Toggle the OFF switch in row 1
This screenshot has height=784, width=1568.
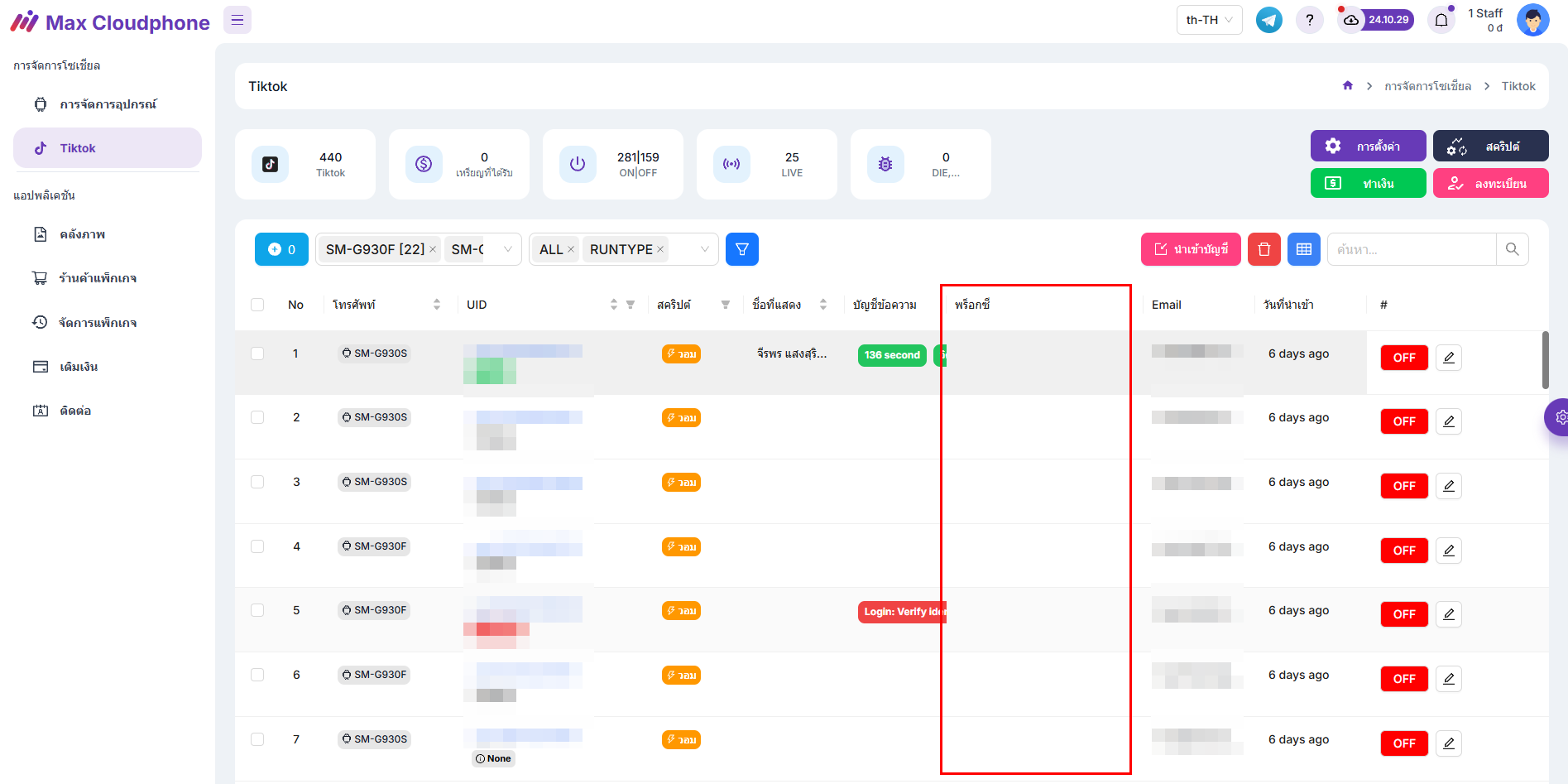1404,358
